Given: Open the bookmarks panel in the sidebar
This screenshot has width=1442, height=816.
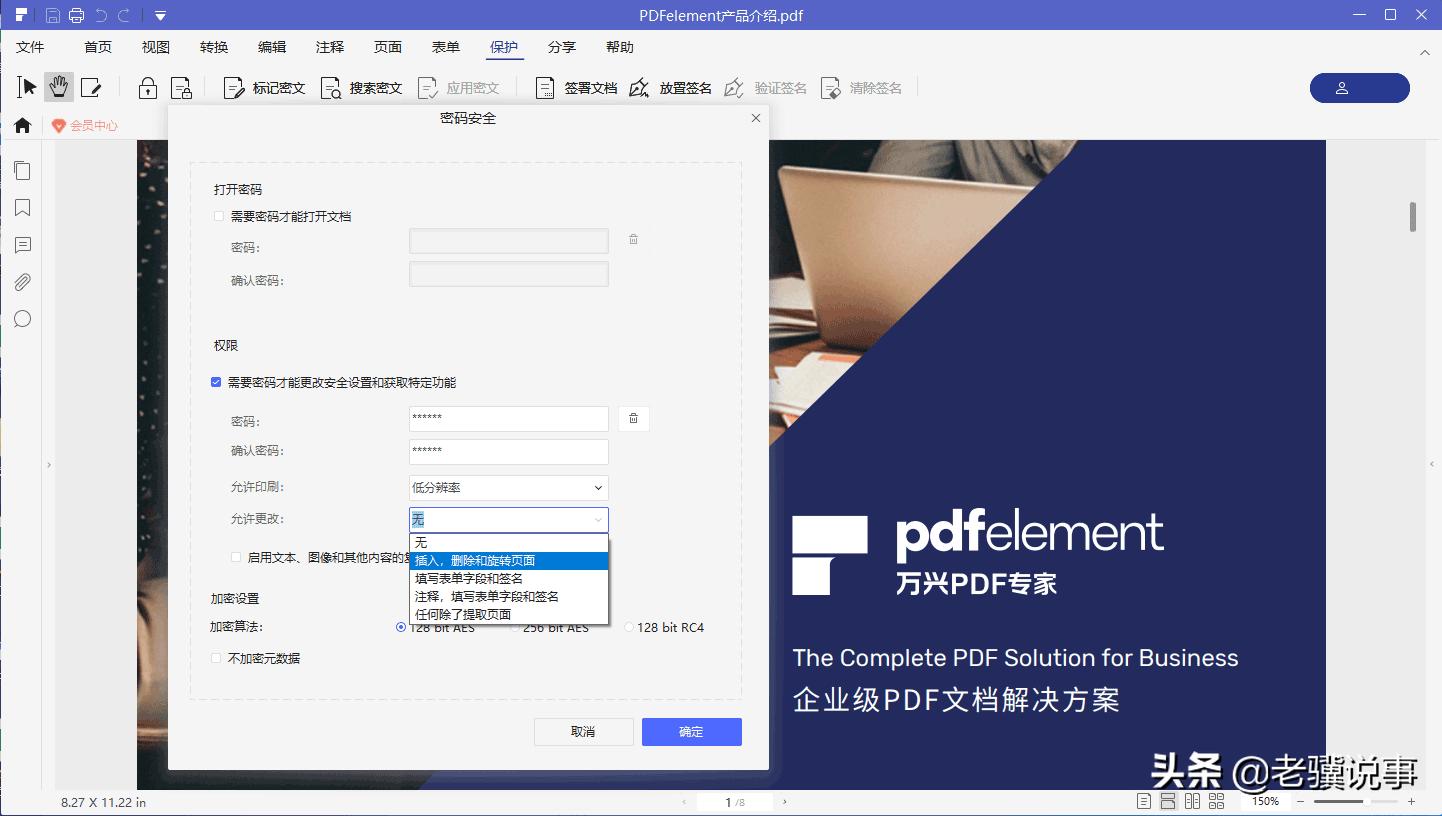Looking at the screenshot, I should [x=22, y=208].
